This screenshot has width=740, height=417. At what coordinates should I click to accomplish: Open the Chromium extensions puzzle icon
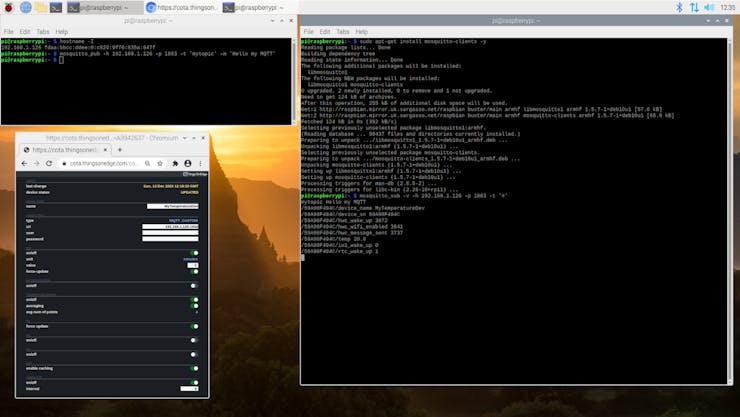pyautogui.click(x=175, y=163)
